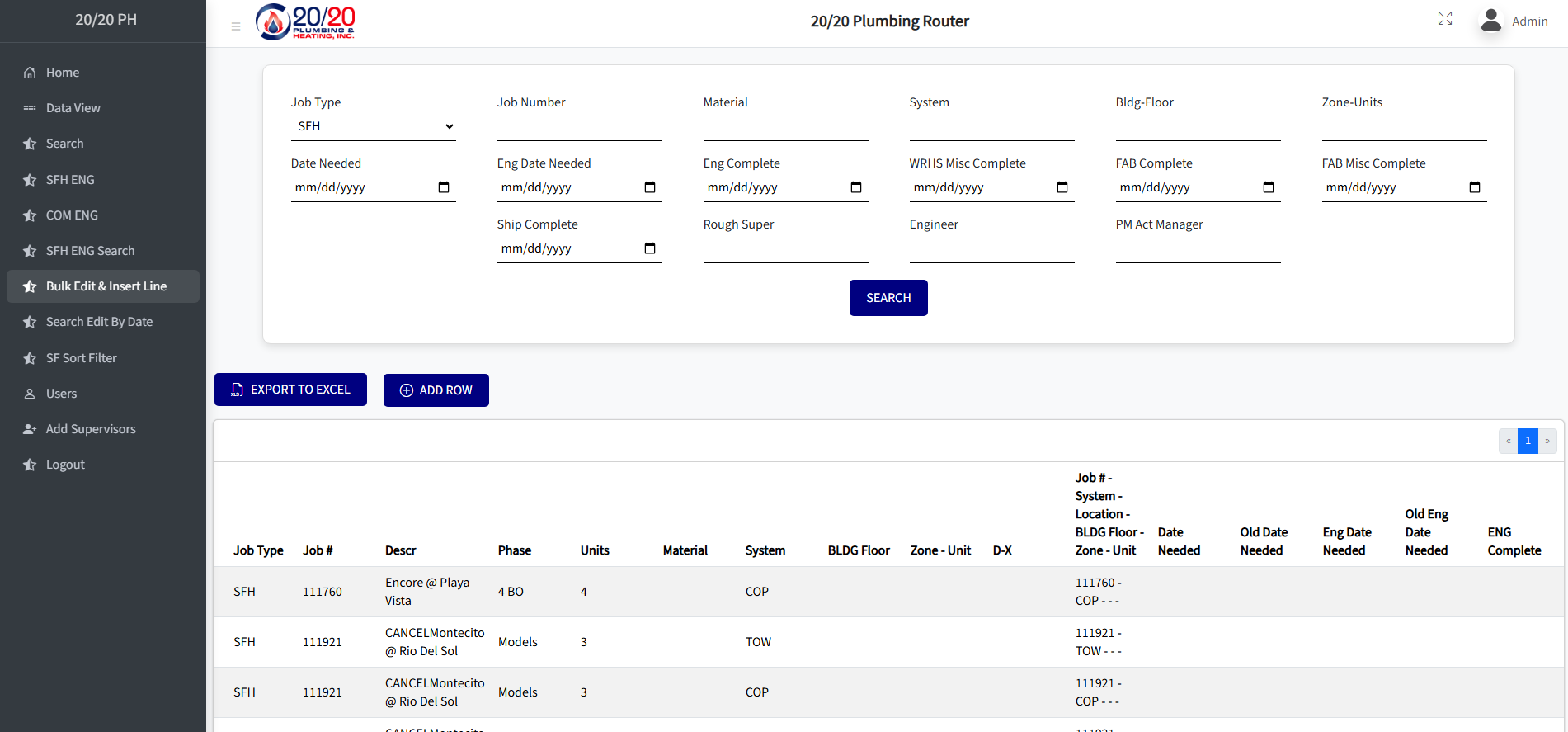
Task: Open Data View in sidebar
Action: tap(73, 108)
